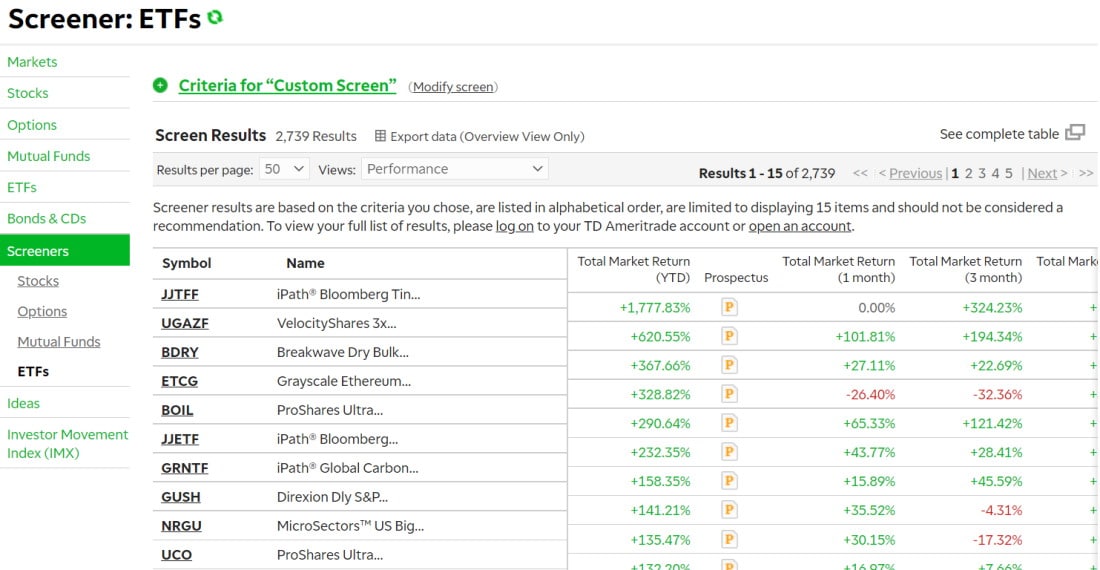The height and width of the screenshot is (570, 1100).
Task: Go to Options in the main sidebar
Action: pos(32,125)
